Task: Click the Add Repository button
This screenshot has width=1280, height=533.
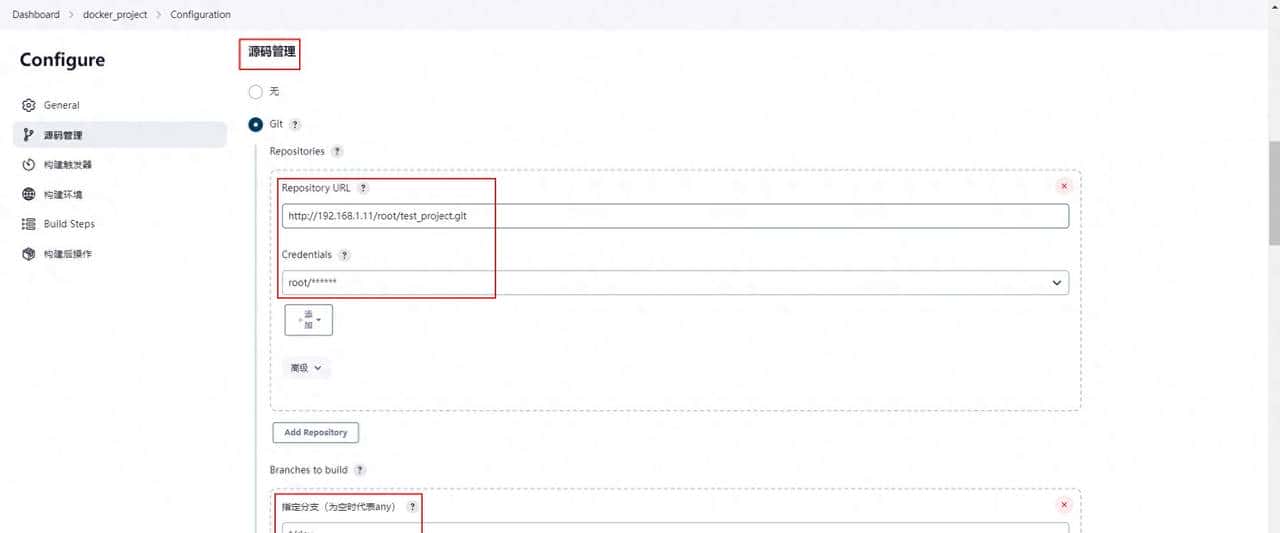Action: click(x=316, y=433)
